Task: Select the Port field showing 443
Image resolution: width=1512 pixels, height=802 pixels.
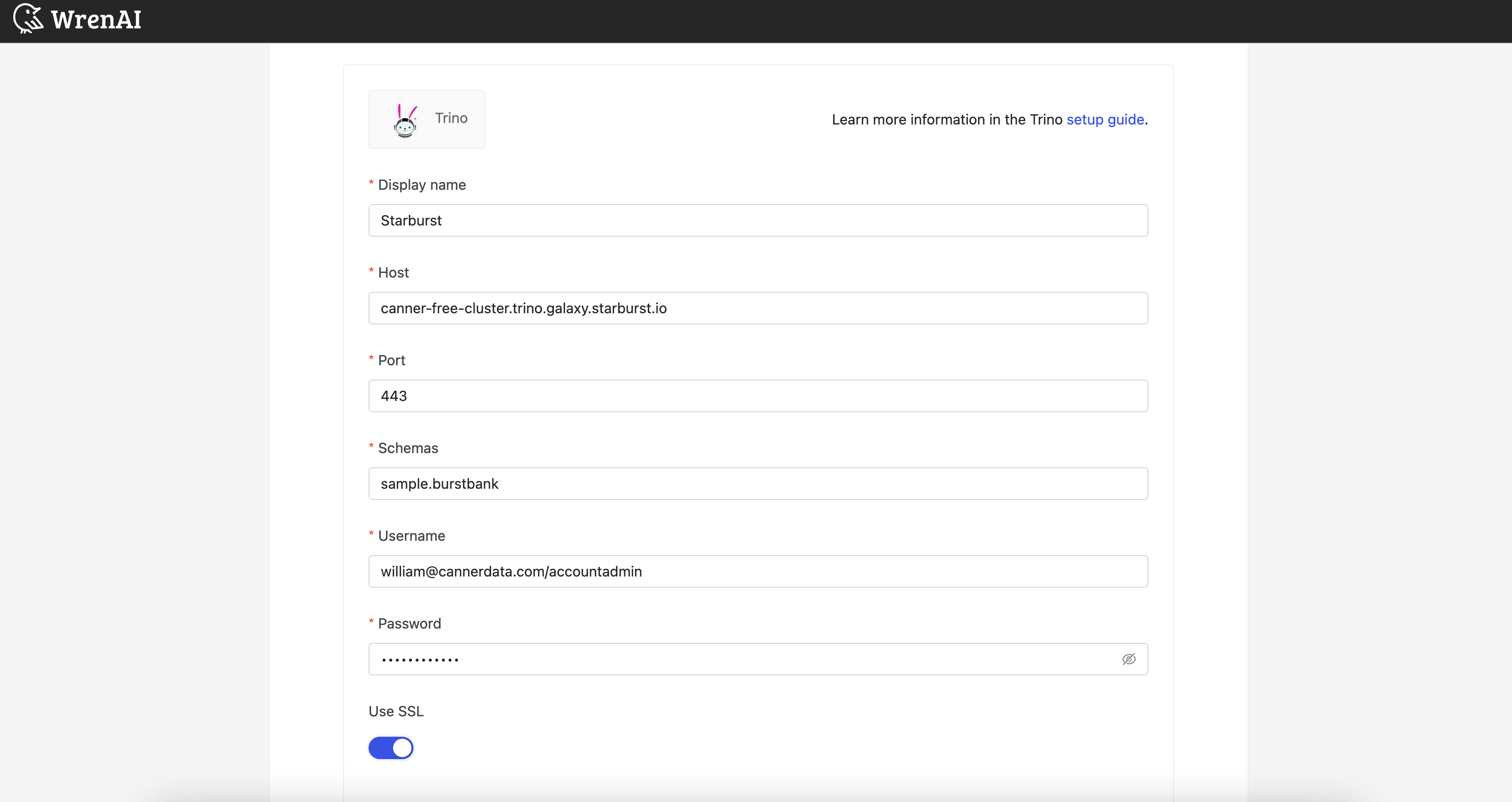Action: [x=758, y=396]
